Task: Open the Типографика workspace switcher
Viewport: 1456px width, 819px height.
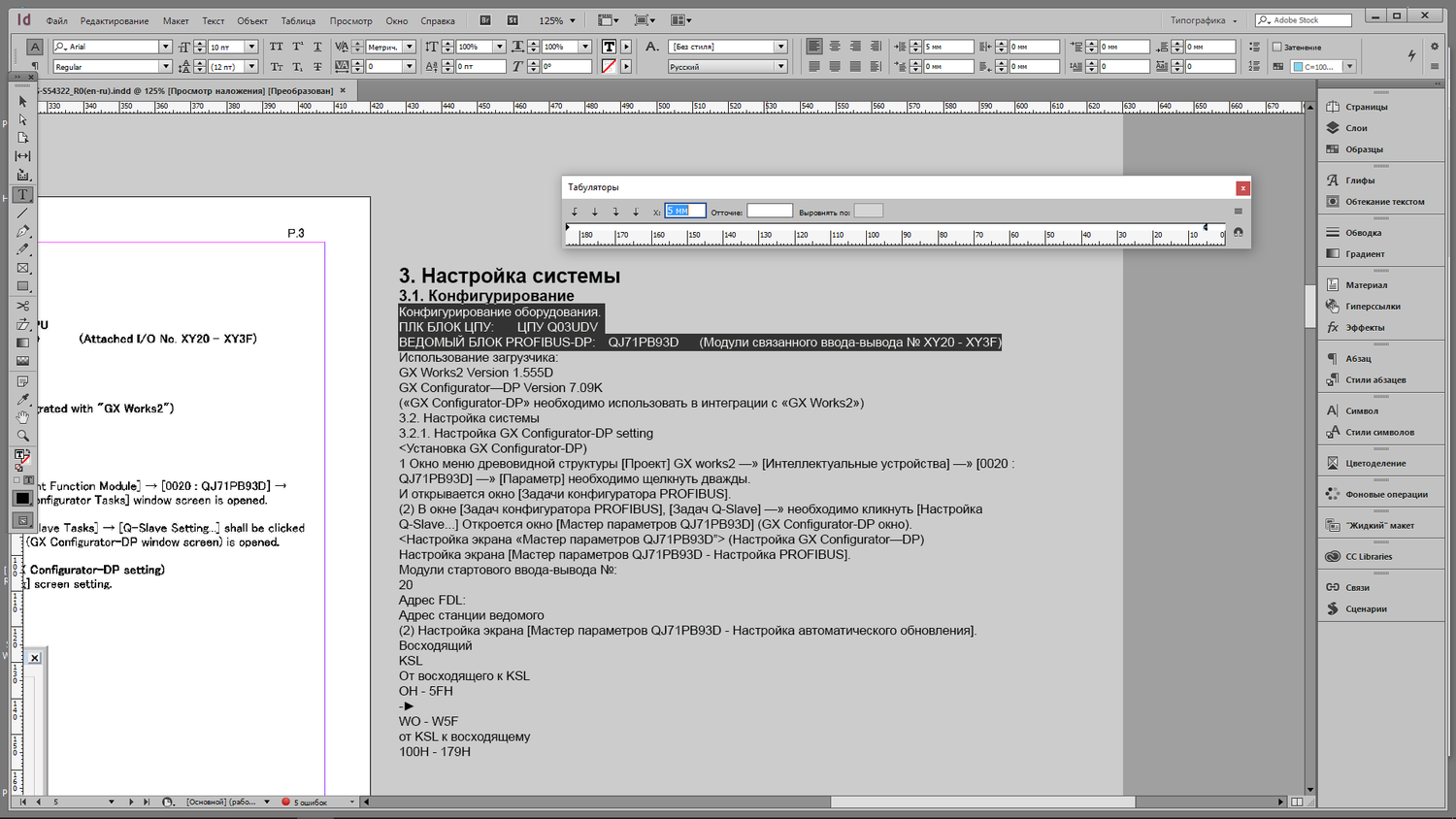Action: pos(1204,20)
